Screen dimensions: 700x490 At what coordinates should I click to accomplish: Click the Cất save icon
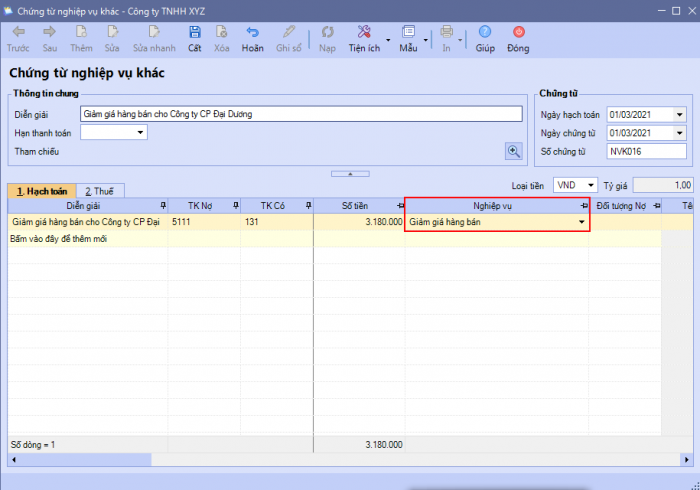click(x=194, y=32)
